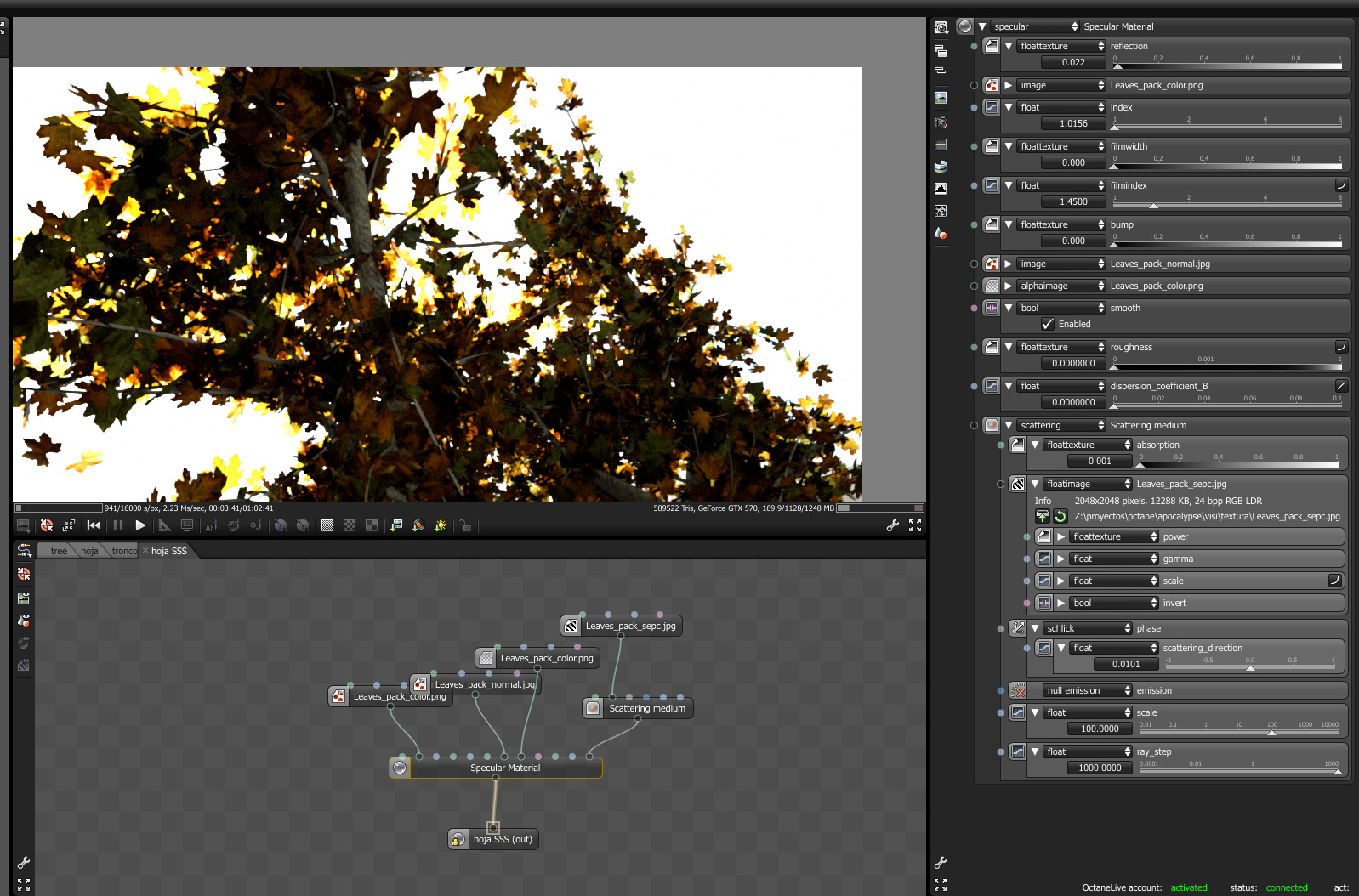Adjust the scattering_direction slider
The image size is (1359, 896).
click(x=1252, y=666)
